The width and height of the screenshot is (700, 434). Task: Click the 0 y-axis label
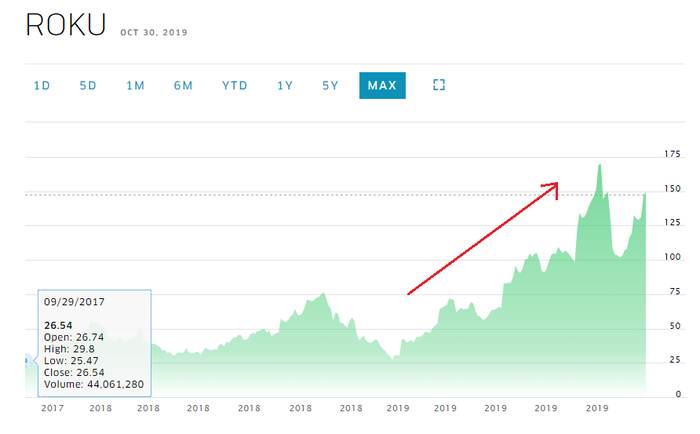pyautogui.click(x=678, y=394)
